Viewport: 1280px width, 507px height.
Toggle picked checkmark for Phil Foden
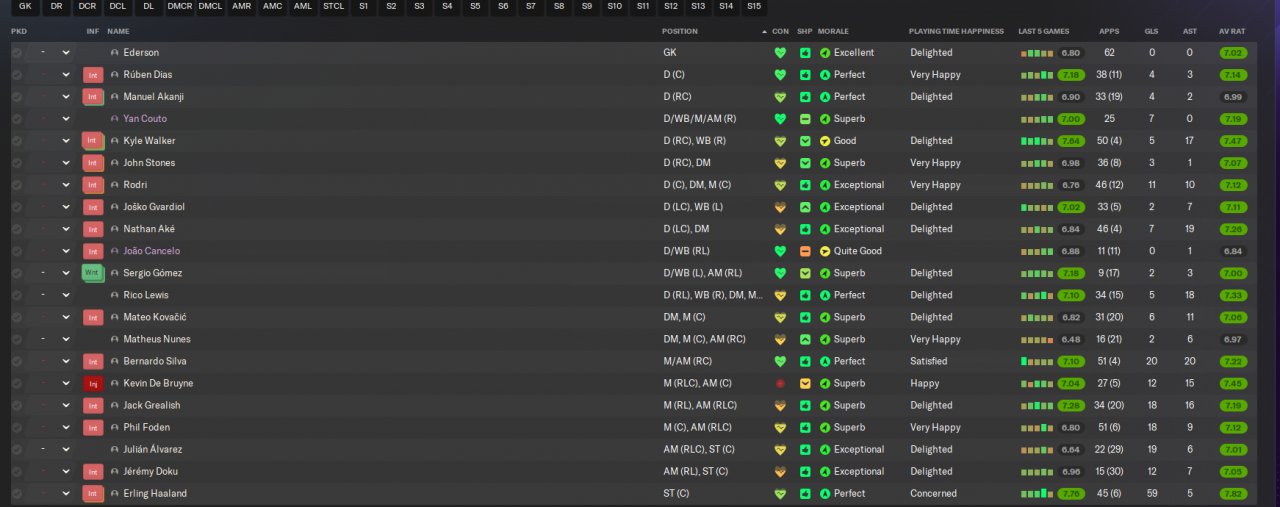pos(17,427)
